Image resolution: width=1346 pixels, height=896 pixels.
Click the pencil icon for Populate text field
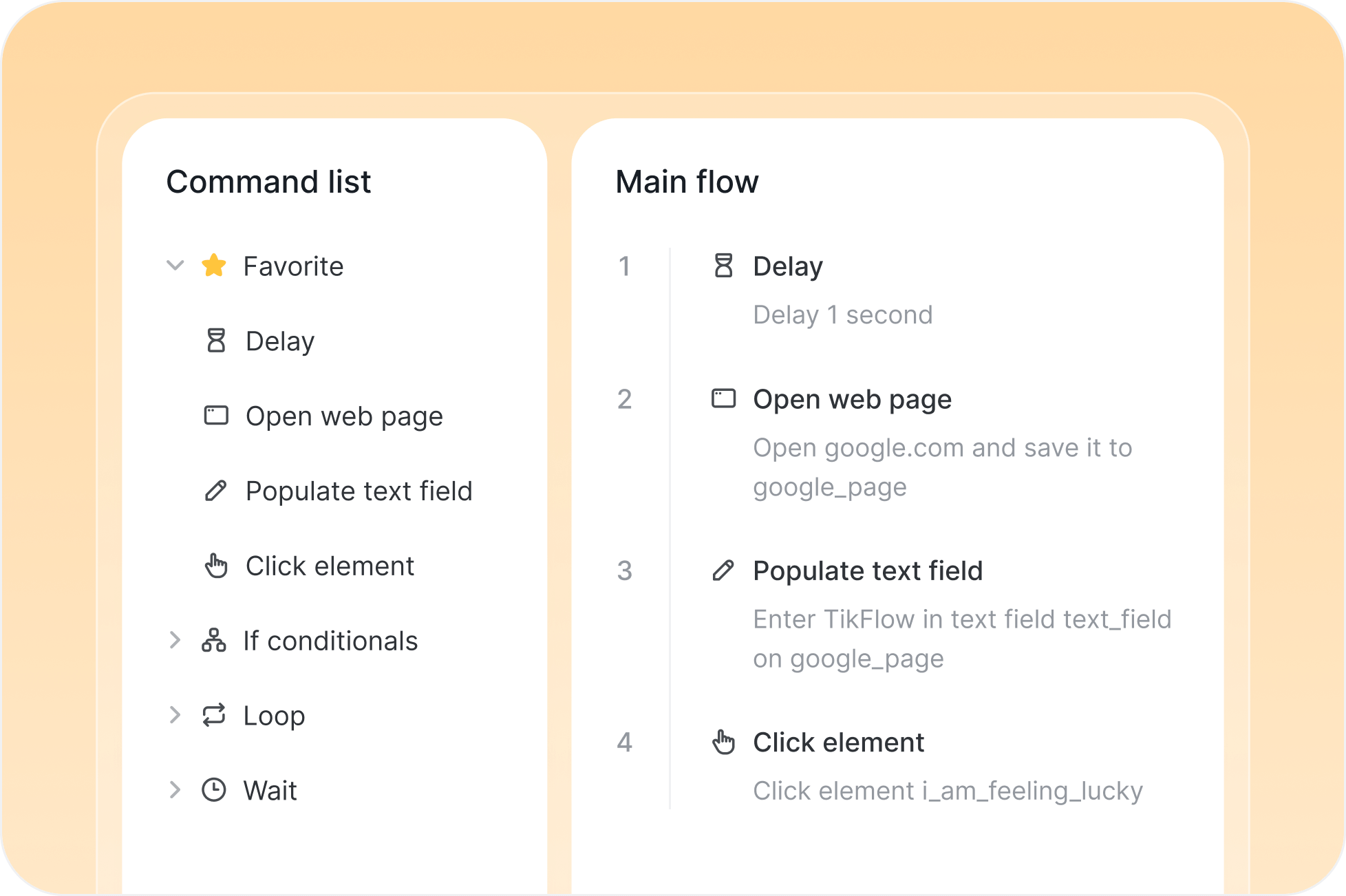[x=216, y=491]
